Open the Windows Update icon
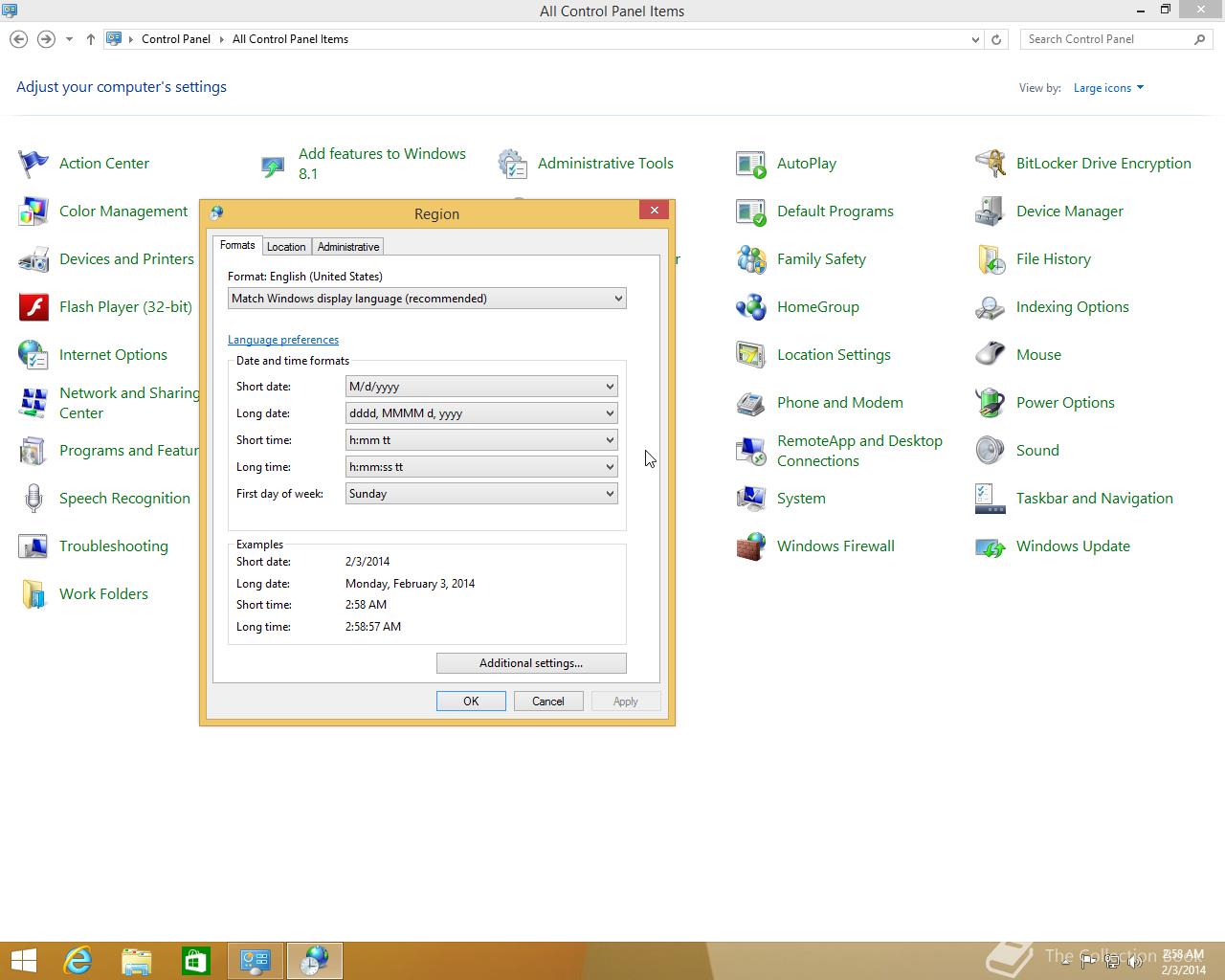Image resolution: width=1225 pixels, height=980 pixels. coord(991,546)
